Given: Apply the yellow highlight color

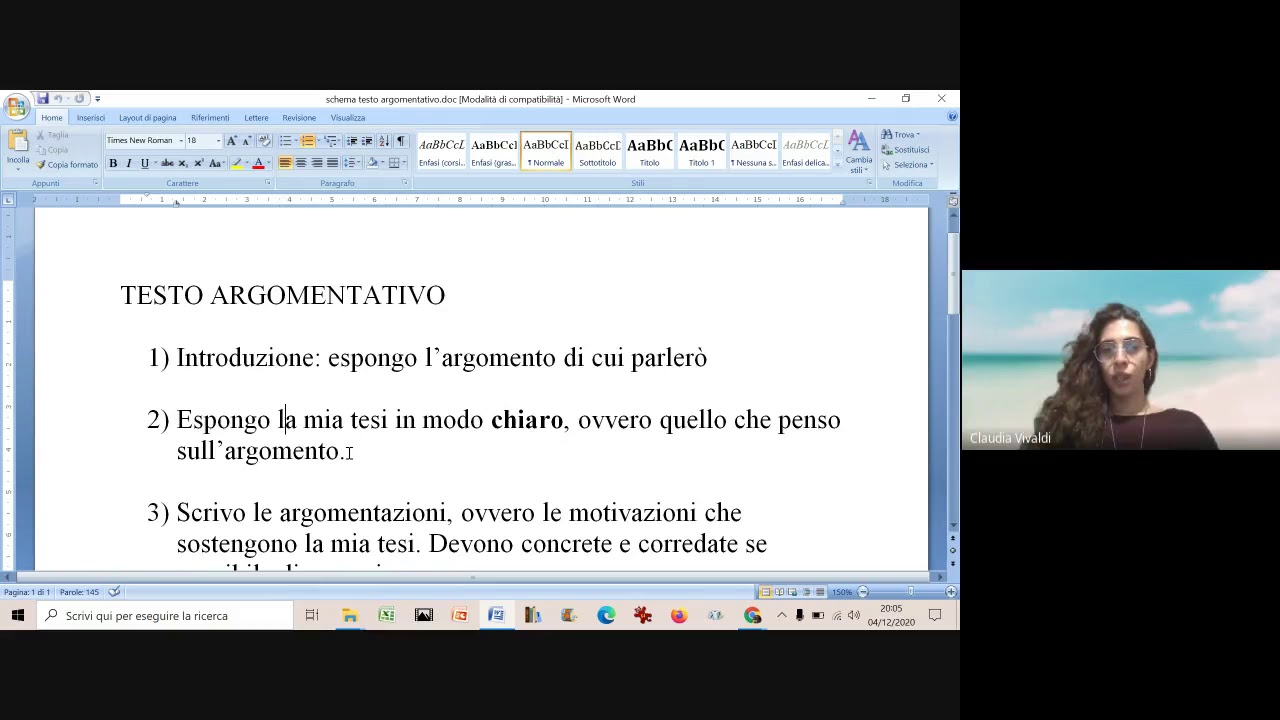Looking at the screenshot, I should (x=237, y=163).
